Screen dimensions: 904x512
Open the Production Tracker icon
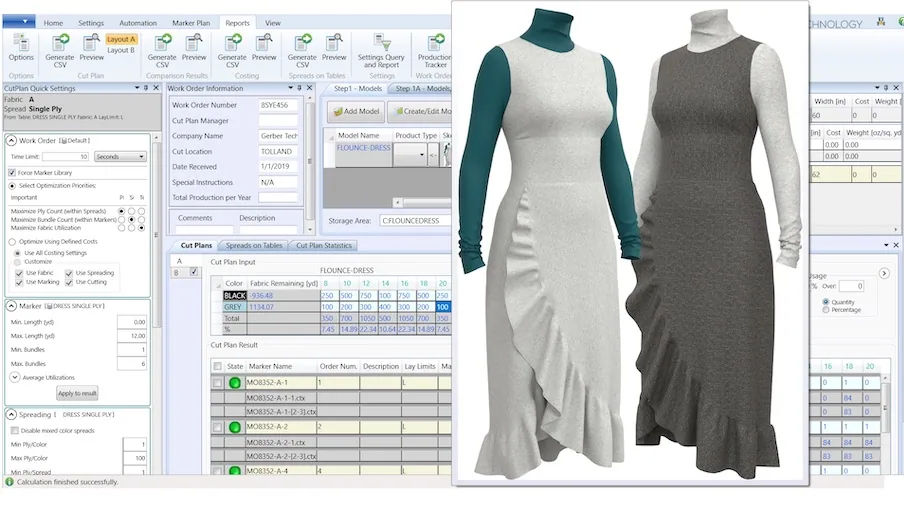434,51
